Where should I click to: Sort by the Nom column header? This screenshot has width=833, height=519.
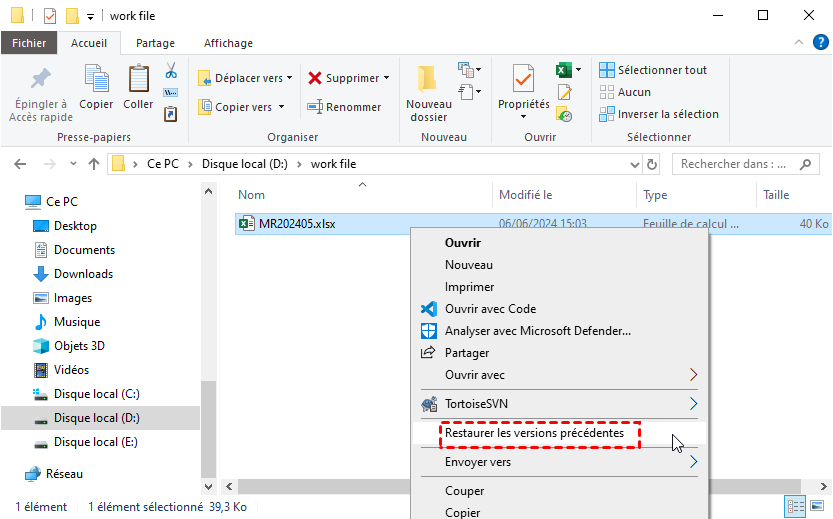point(251,195)
